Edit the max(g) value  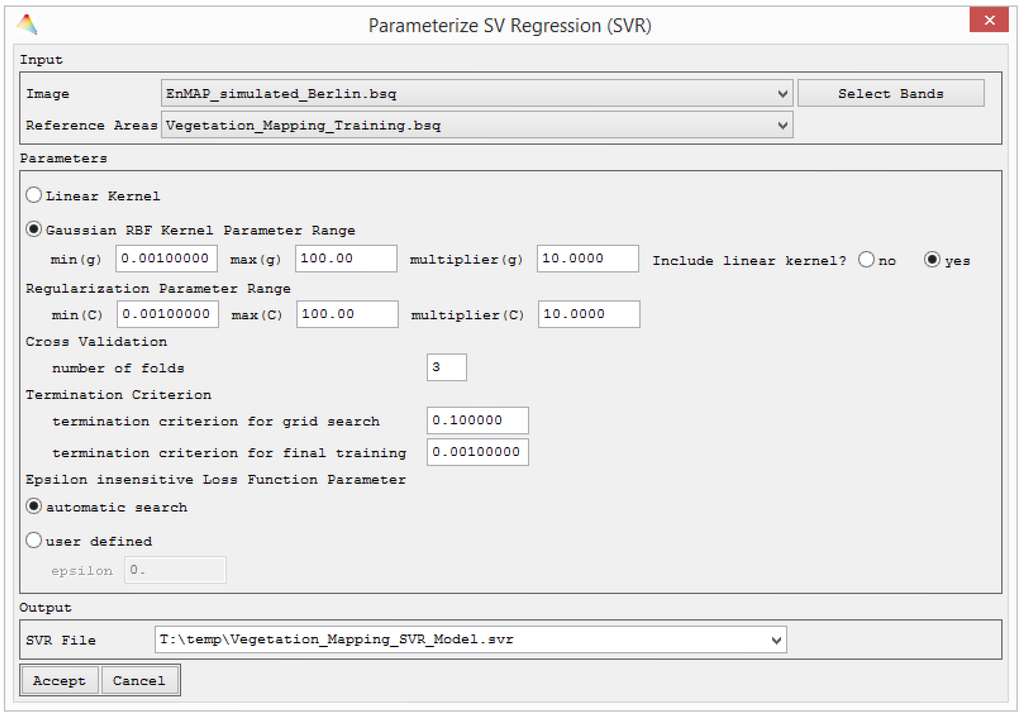coord(345,258)
